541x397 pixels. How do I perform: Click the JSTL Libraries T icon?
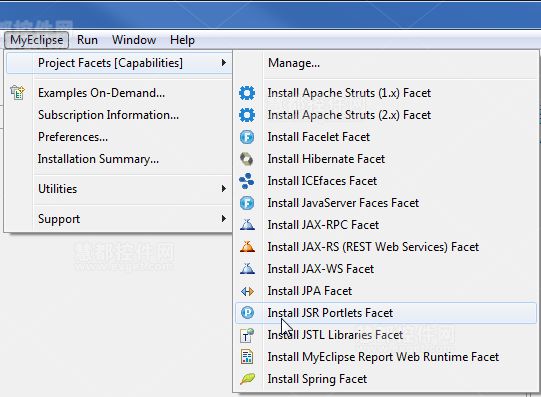247,335
